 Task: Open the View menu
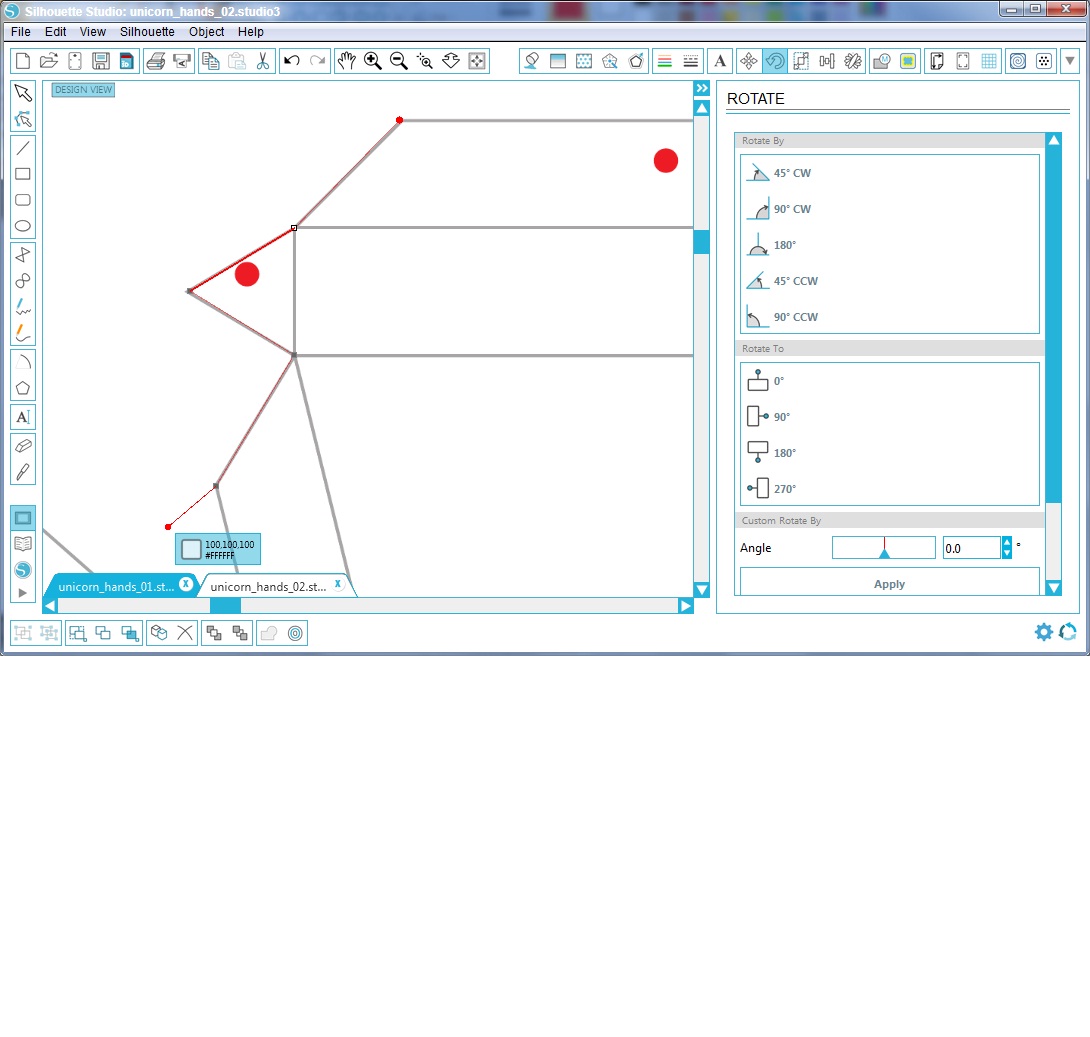[92, 32]
